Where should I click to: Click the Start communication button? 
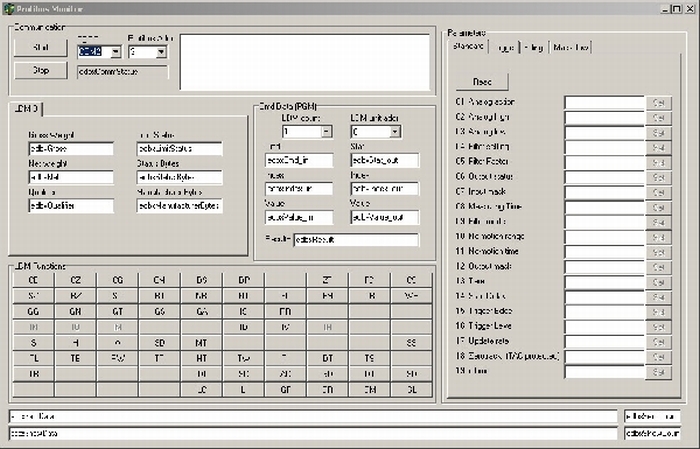pyautogui.click(x=41, y=47)
